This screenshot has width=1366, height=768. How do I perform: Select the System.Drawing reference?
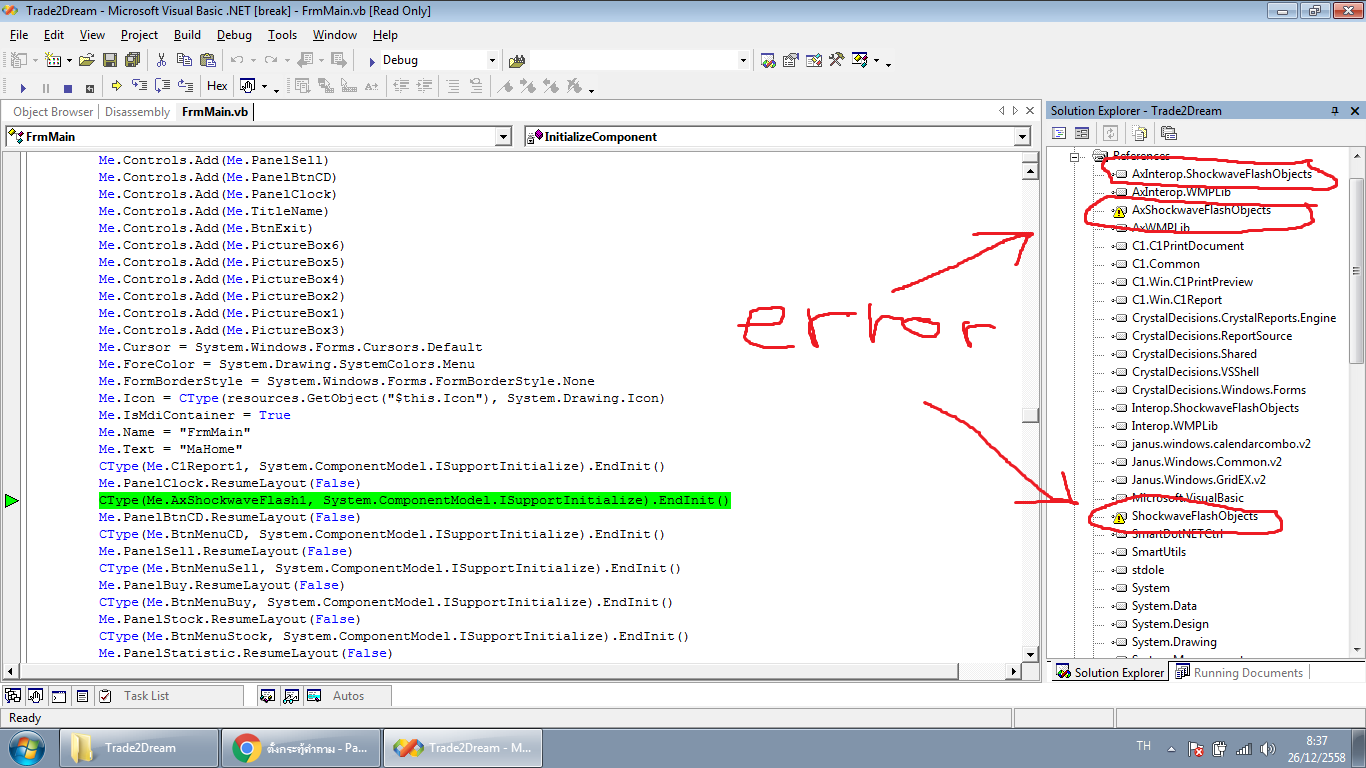(x=1174, y=642)
